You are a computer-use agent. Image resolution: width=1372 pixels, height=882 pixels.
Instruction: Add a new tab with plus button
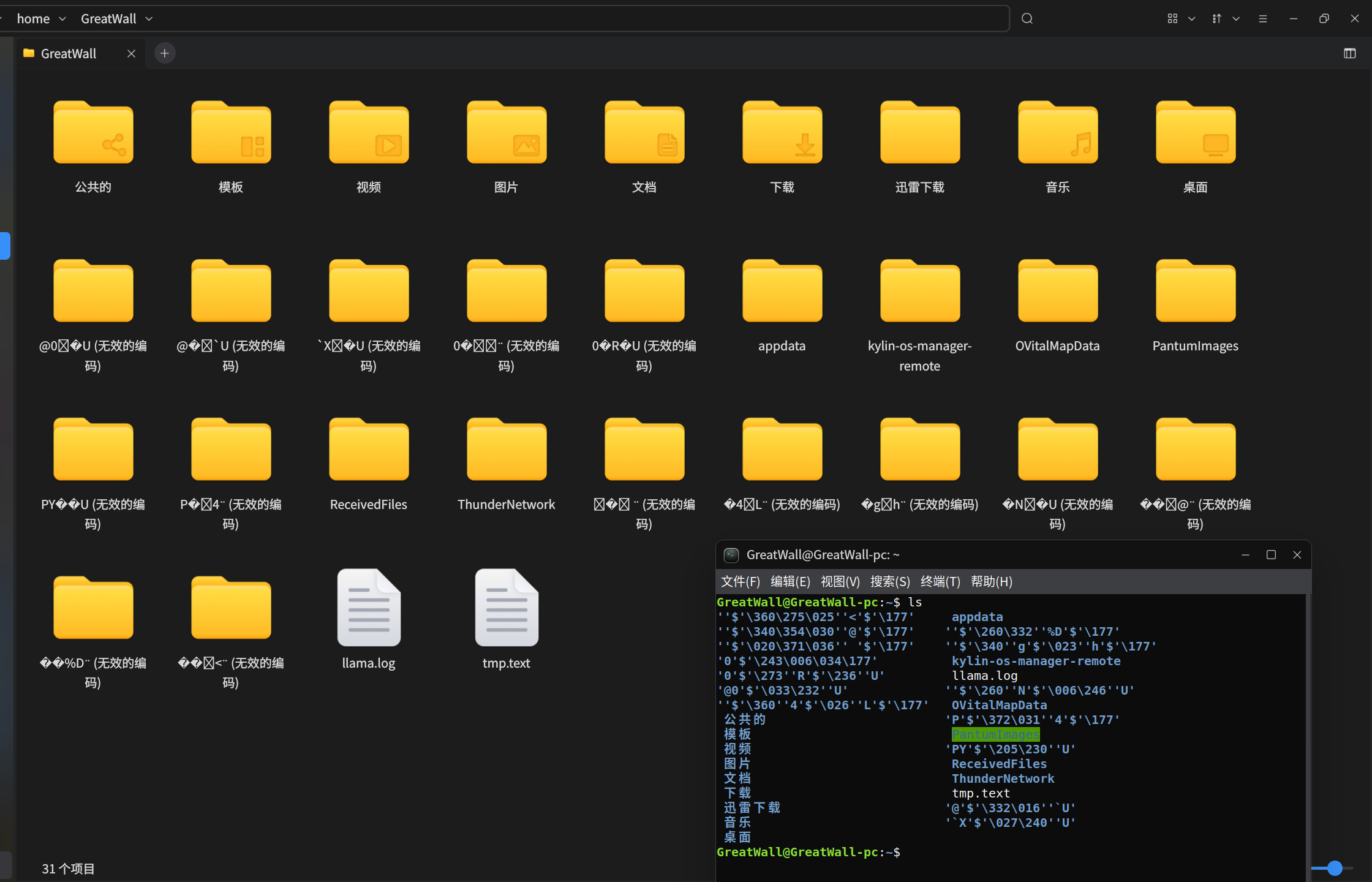pos(164,53)
